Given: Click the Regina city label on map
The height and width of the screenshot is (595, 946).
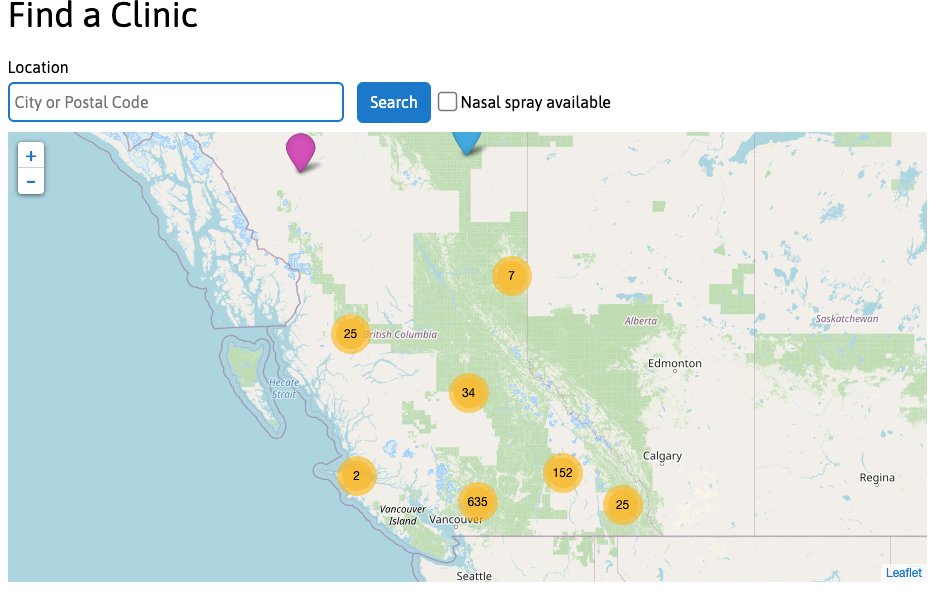Looking at the screenshot, I should 877,478.
